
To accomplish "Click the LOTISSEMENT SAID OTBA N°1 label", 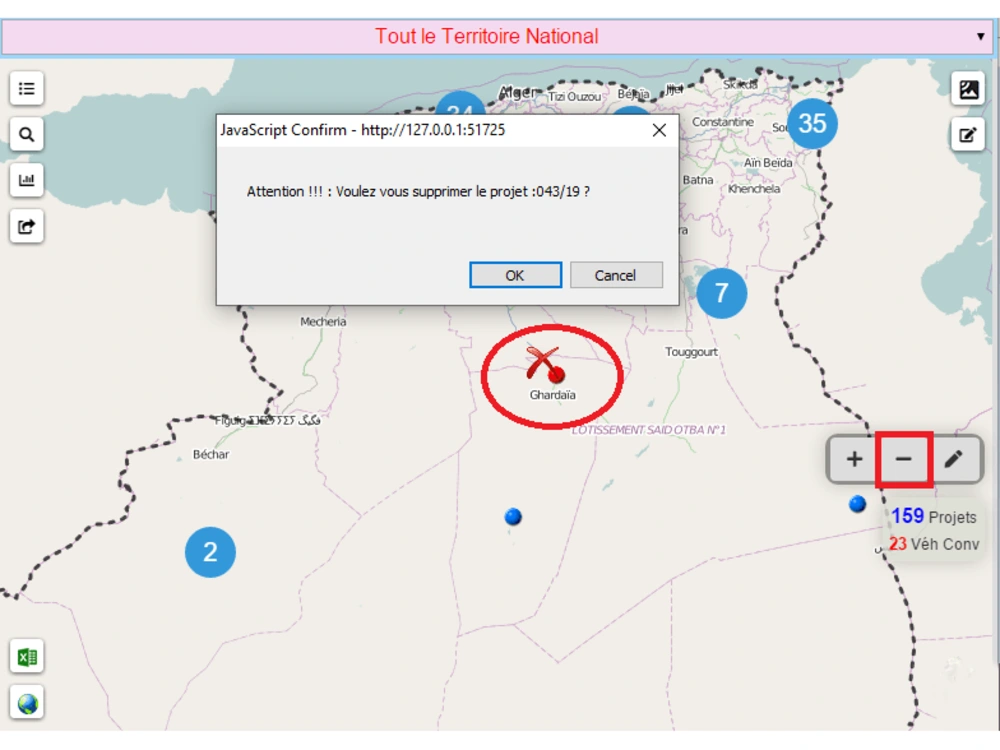I will 648,430.
